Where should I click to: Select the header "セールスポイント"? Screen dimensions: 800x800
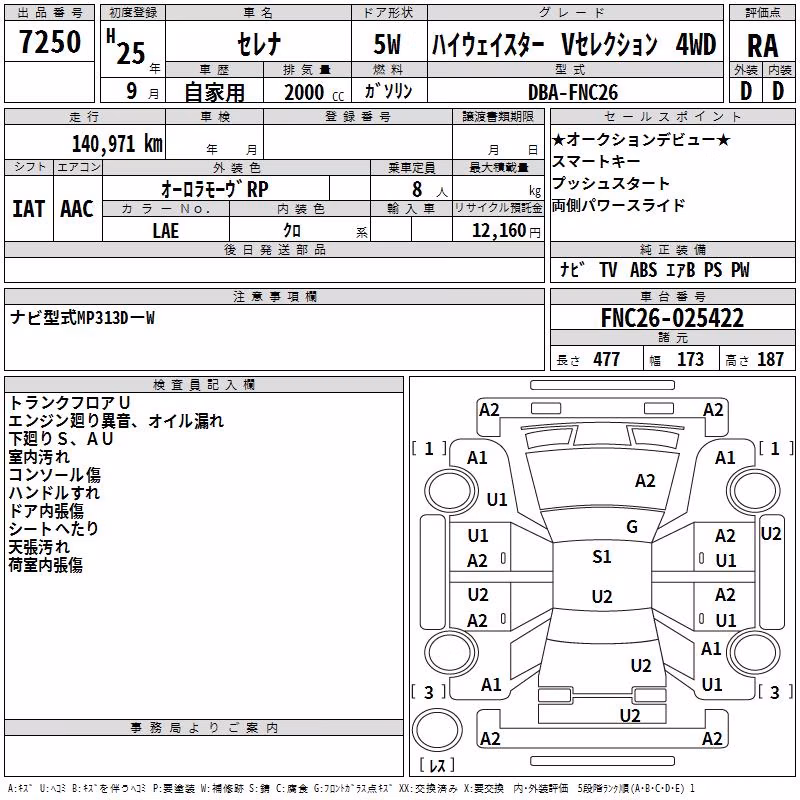pos(672,117)
